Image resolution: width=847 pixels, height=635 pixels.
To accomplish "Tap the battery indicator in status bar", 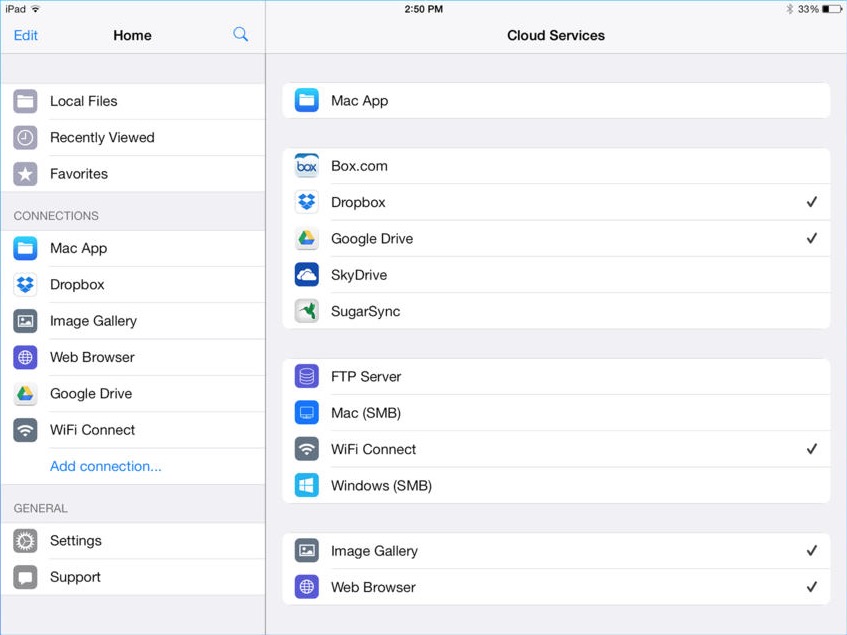I will 831,9.
